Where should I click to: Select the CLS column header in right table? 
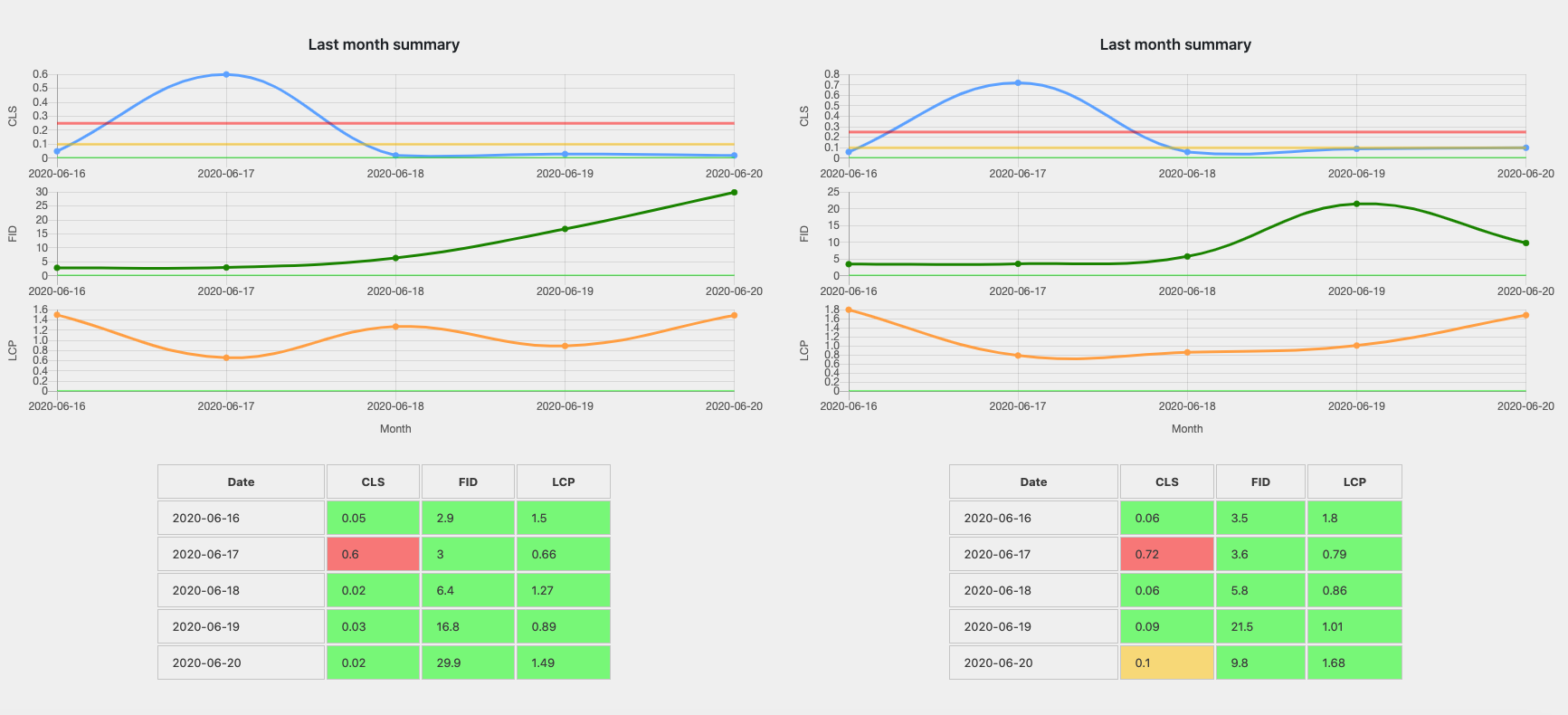coord(1167,481)
